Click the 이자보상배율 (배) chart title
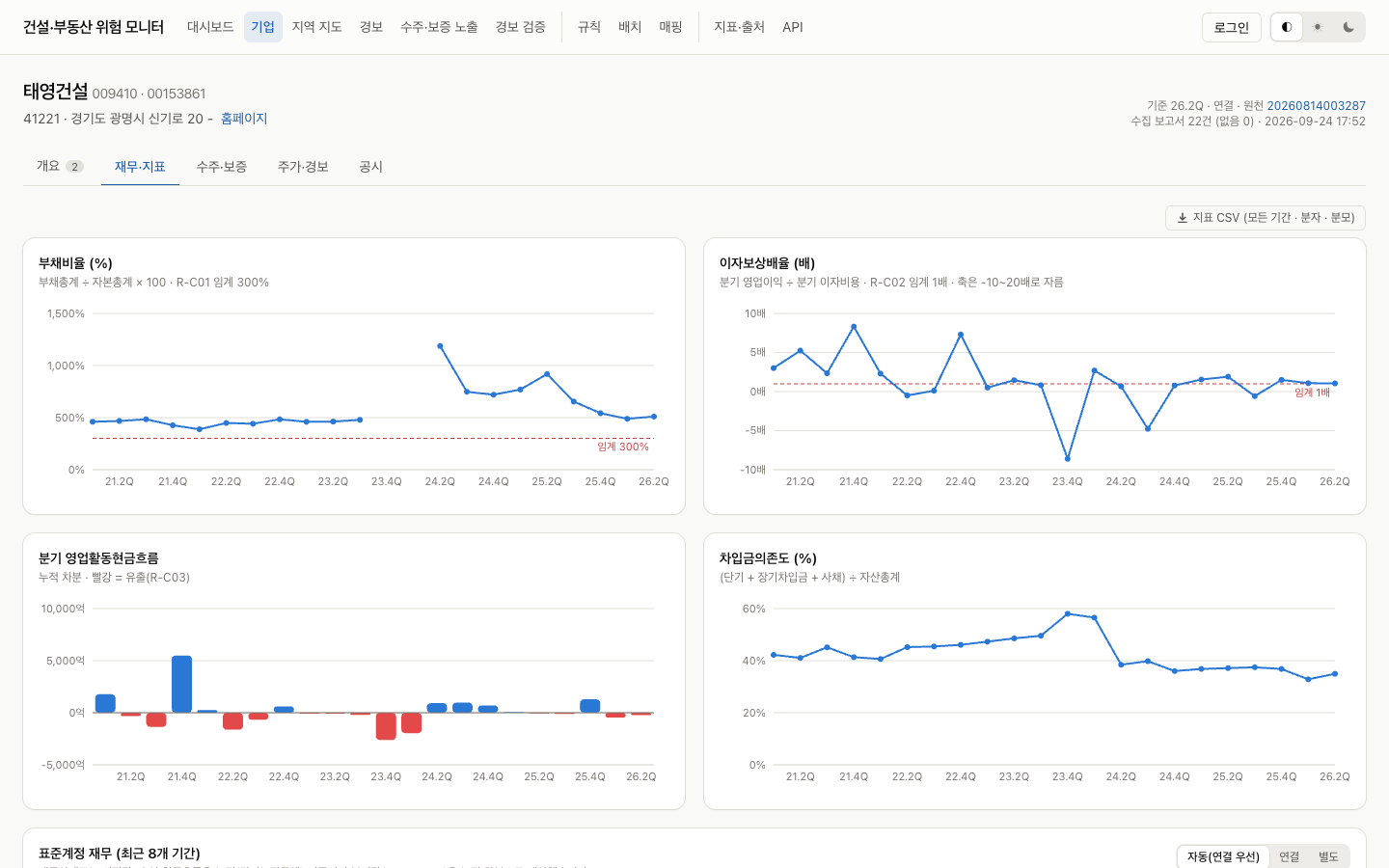Image resolution: width=1389 pixels, height=868 pixels. [x=767, y=263]
